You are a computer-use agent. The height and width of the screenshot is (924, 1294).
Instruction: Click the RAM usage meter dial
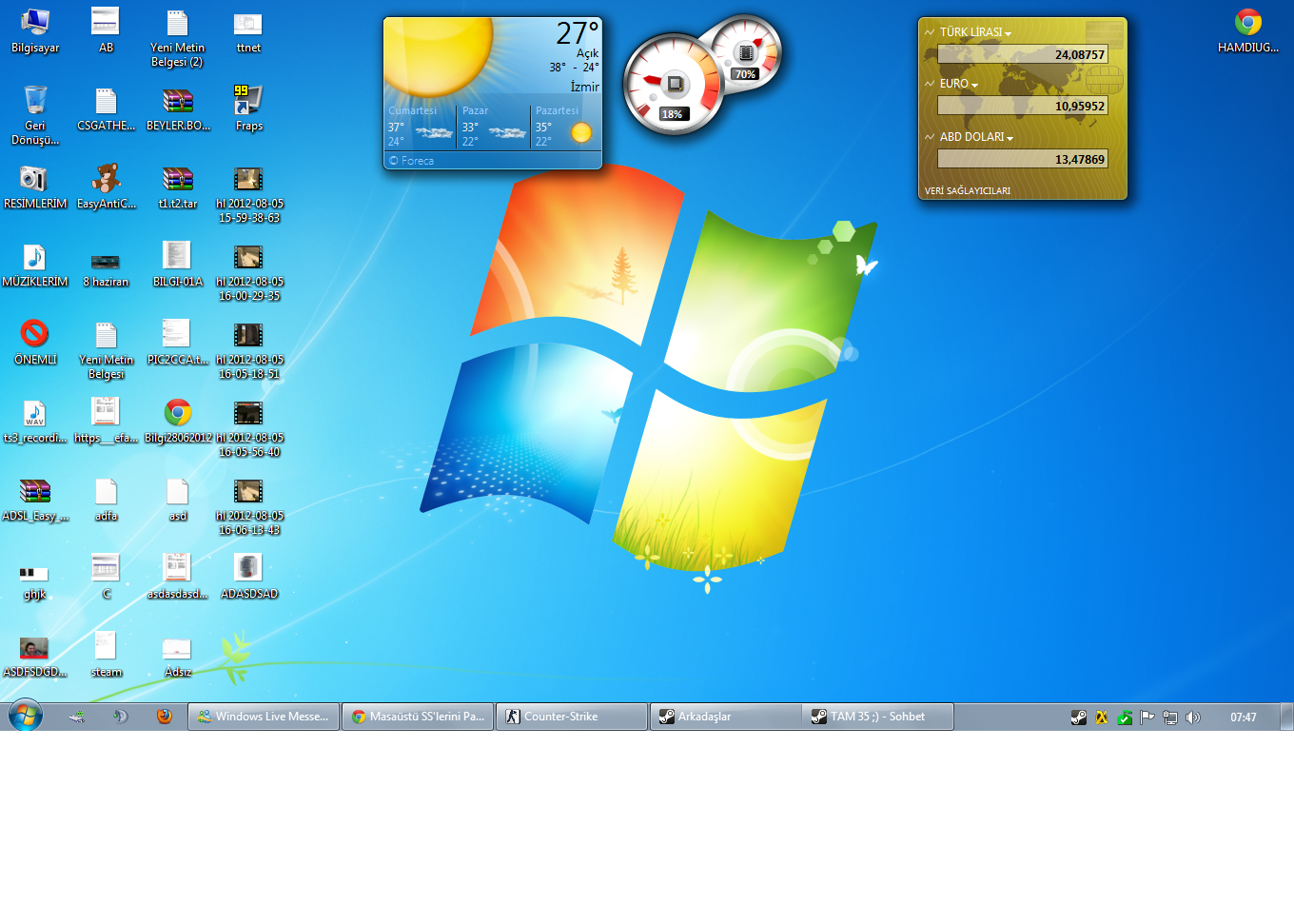pyautogui.click(x=747, y=53)
